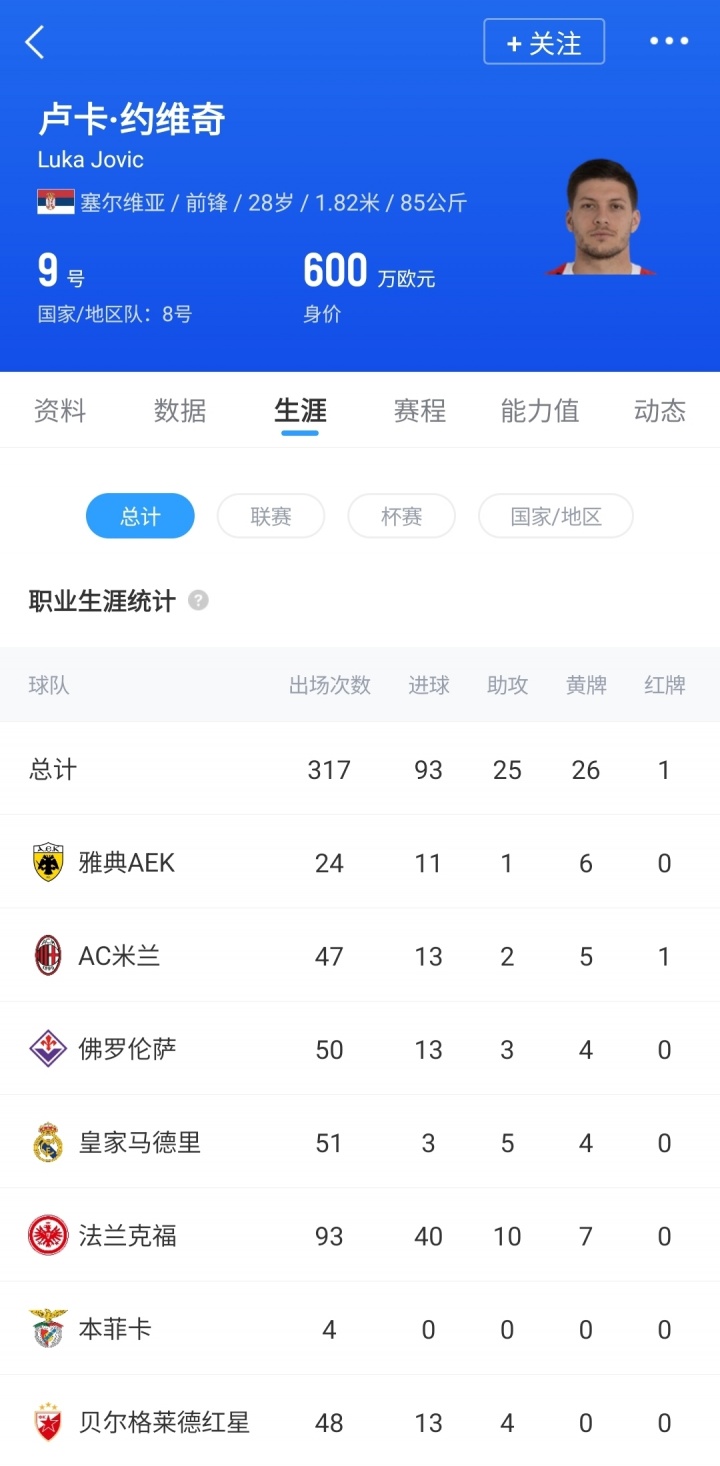Select the 杯赛 filter pill

(401, 516)
